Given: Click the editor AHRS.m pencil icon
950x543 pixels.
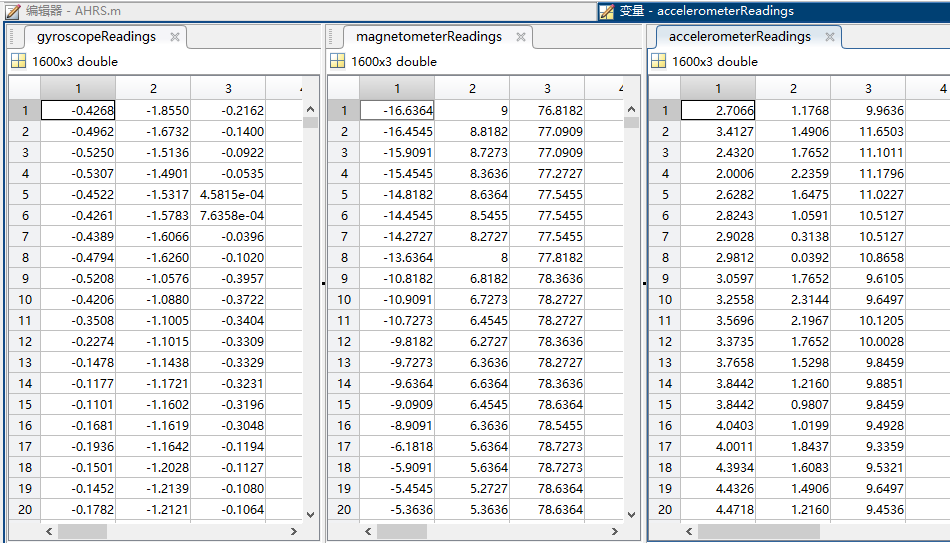Looking at the screenshot, I should (13, 11).
